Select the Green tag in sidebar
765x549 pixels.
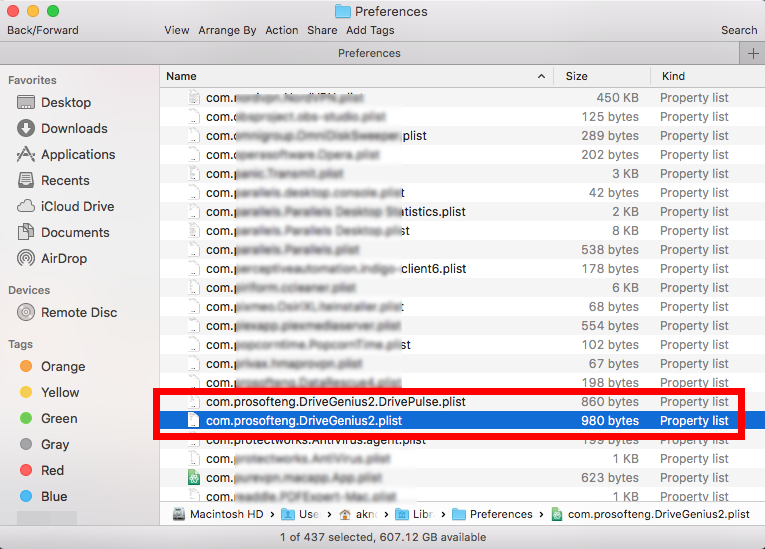[x=59, y=419]
